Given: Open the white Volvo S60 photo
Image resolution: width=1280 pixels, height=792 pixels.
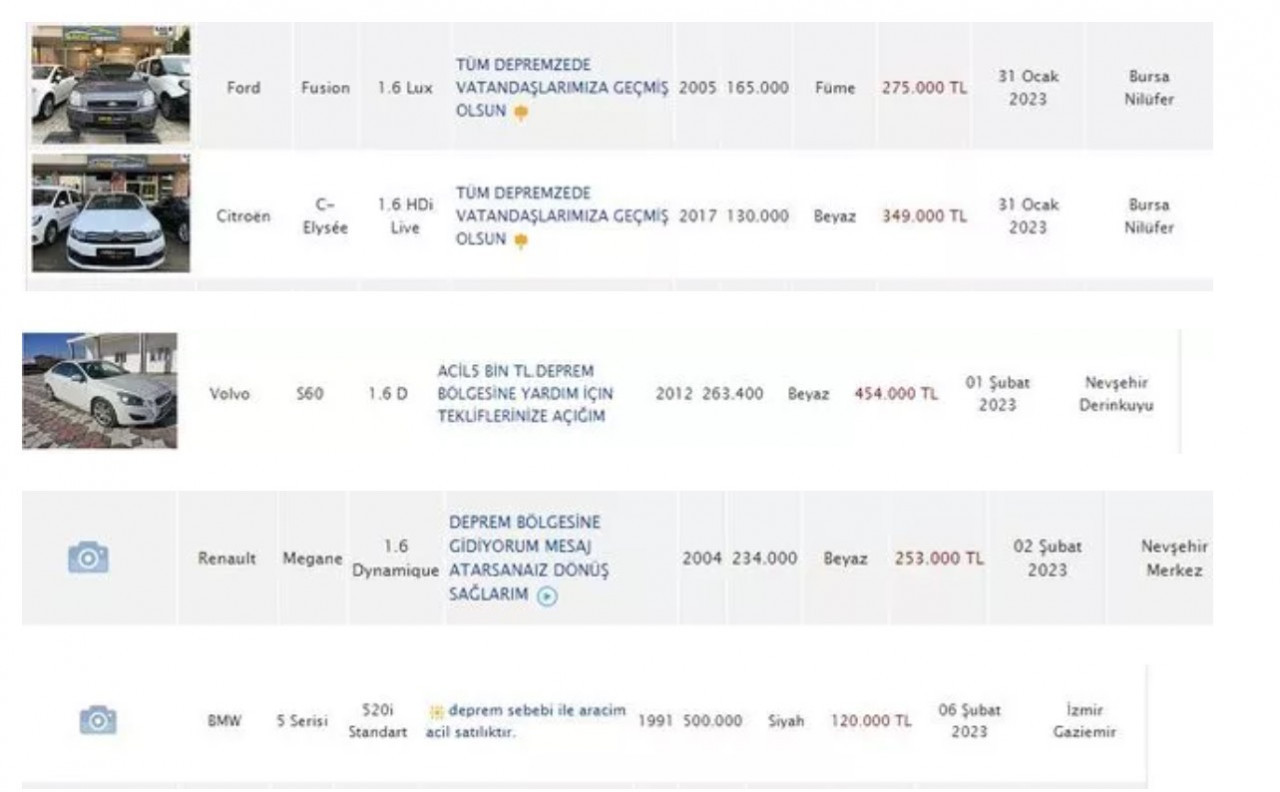Looking at the screenshot, I should pos(100,391).
